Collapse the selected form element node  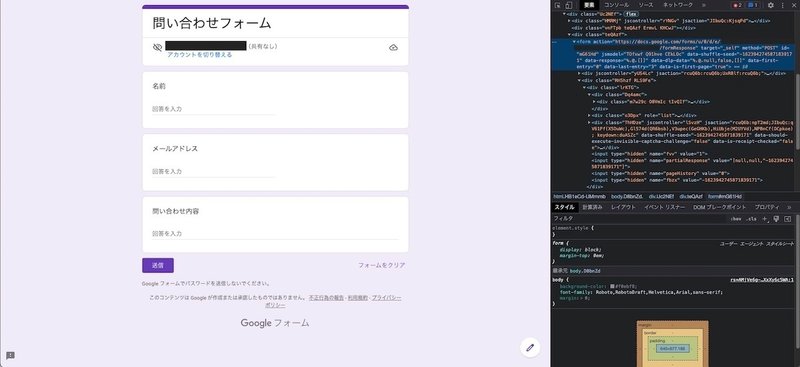574,42
